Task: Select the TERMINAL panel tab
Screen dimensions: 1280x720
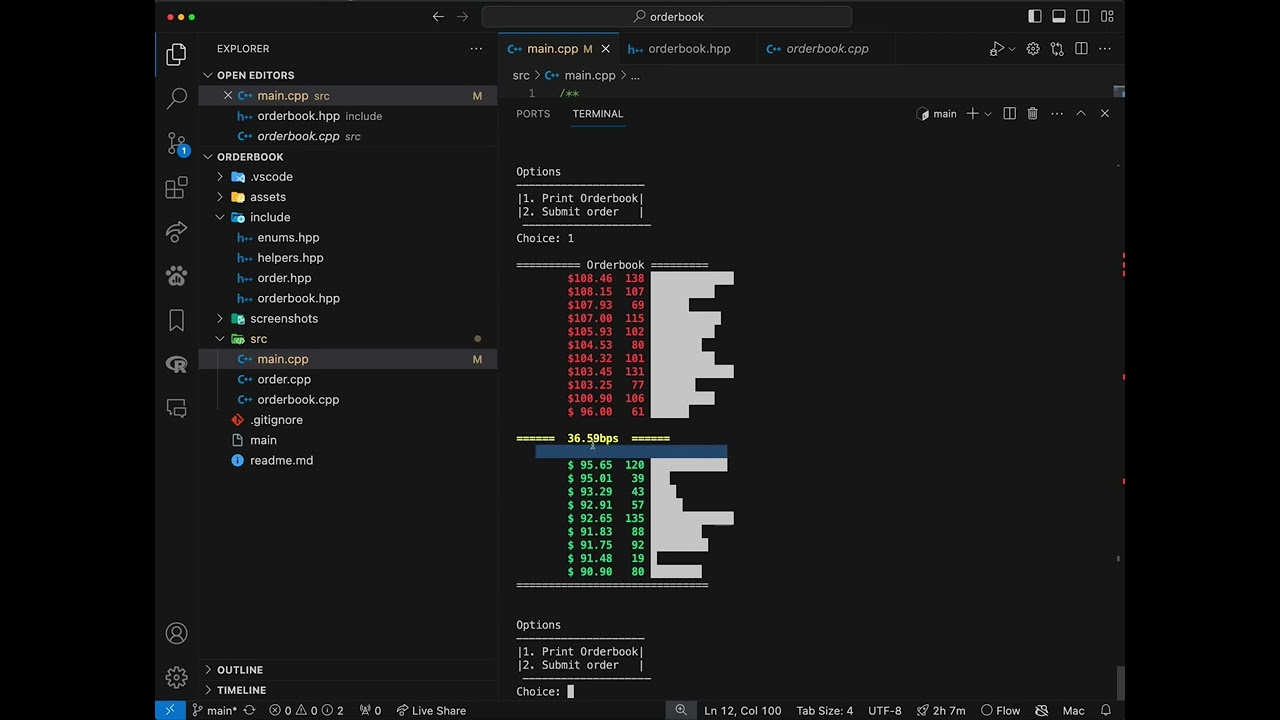Action: click(597, 114)
